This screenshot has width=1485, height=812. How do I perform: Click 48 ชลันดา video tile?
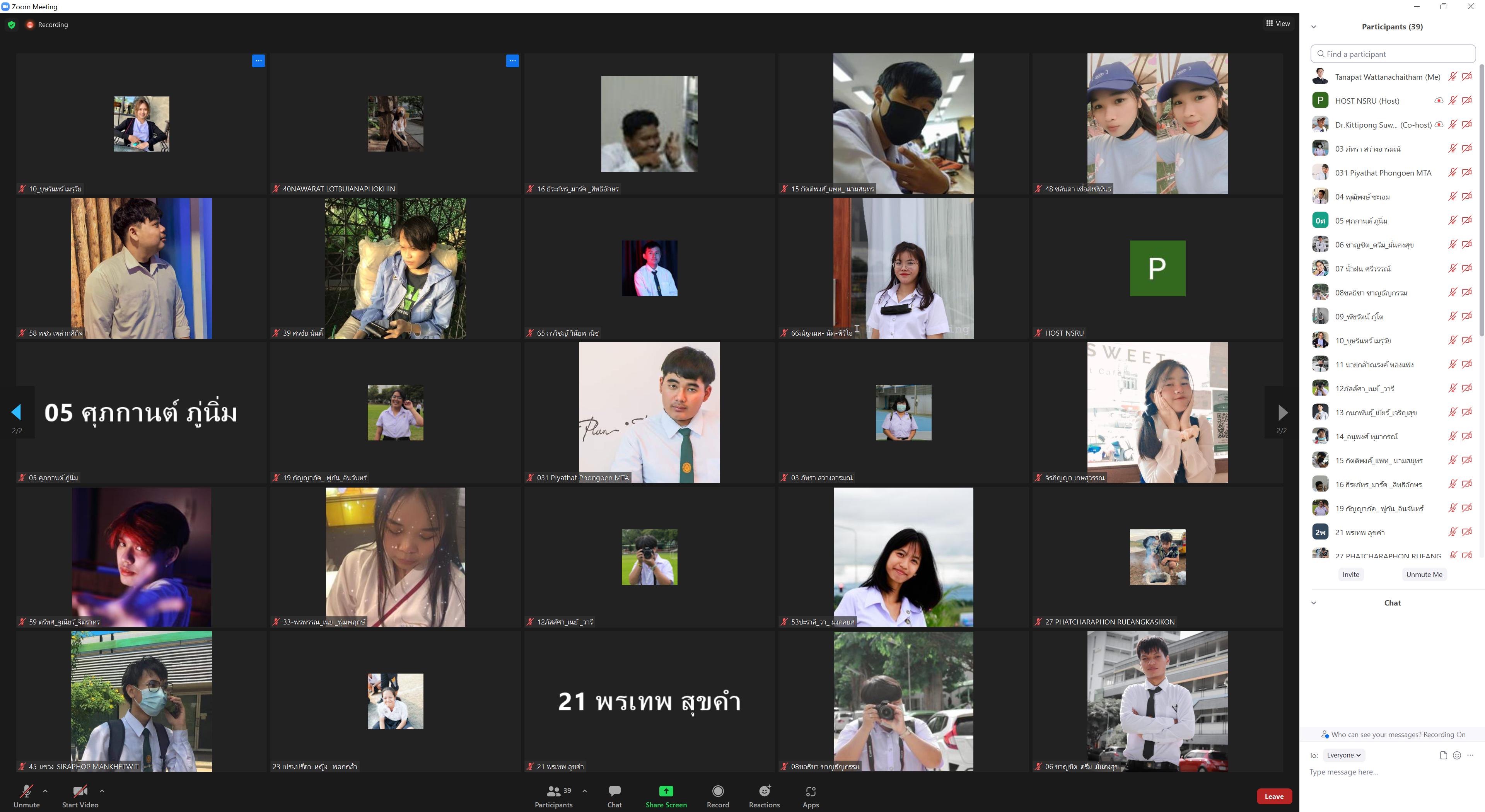coord(1157,124)
